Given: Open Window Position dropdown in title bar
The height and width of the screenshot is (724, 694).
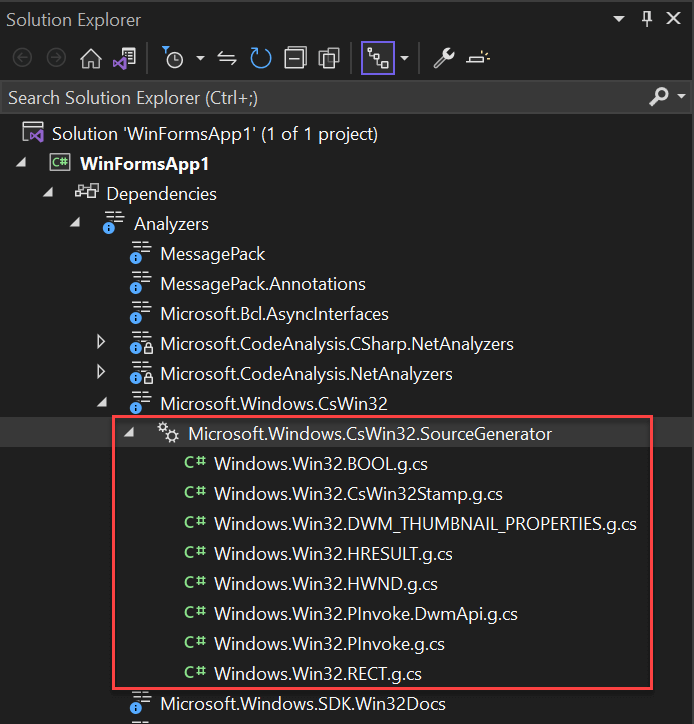Looking at the screenshot, I should 620,19.
